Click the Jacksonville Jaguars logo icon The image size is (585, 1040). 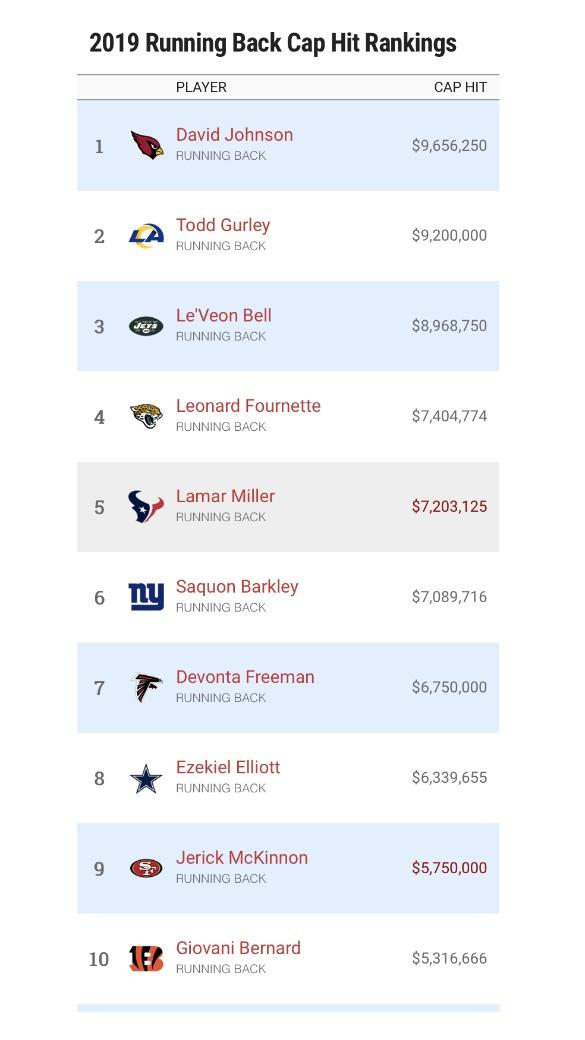(146, 416)
